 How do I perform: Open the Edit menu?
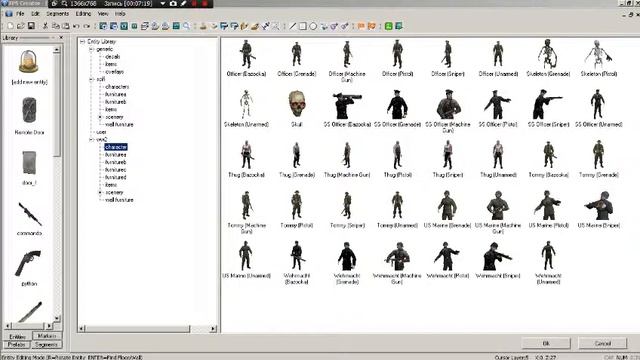coord(36,13)
